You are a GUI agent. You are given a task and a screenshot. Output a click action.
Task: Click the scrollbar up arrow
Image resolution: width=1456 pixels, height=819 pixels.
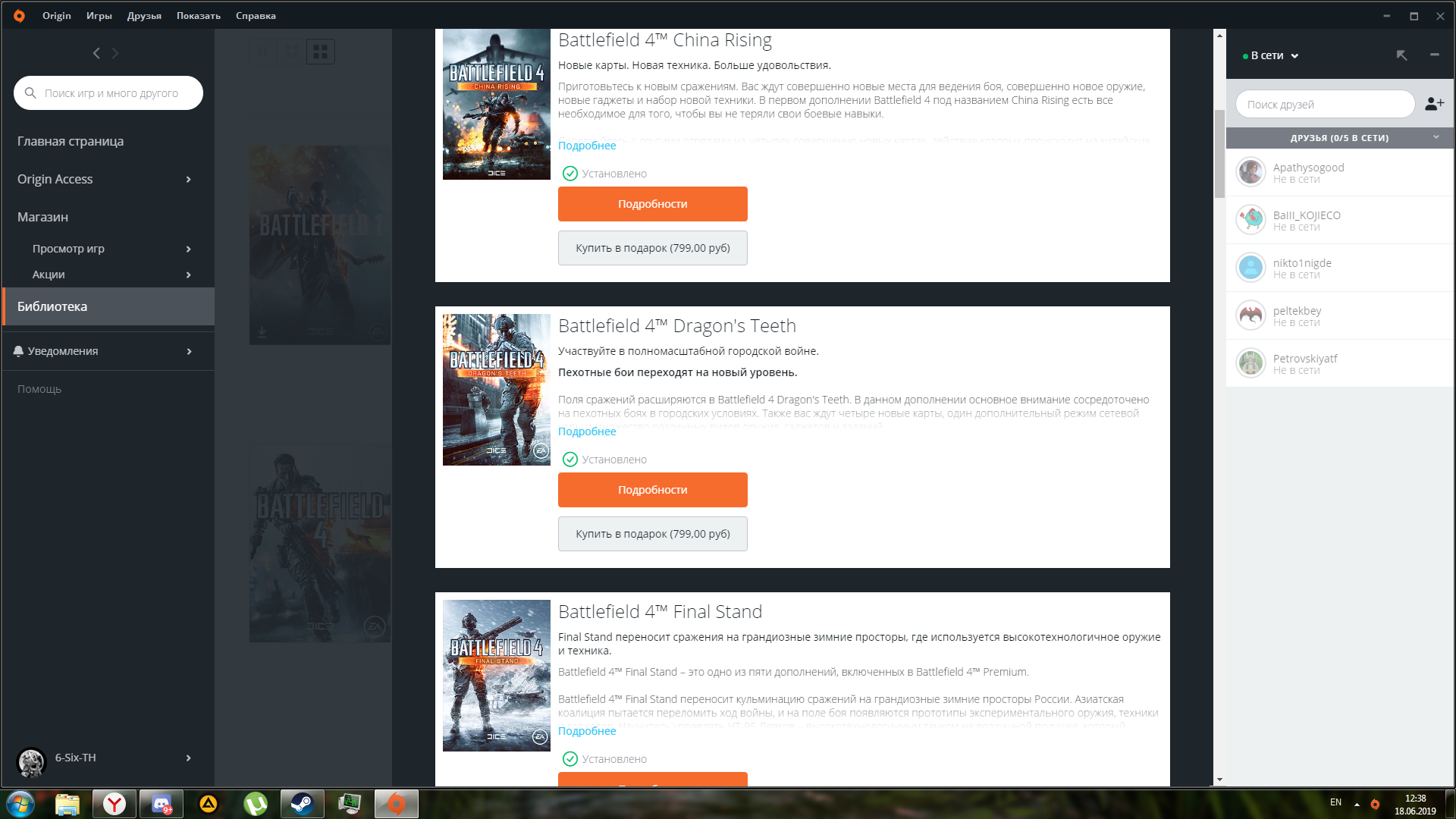[1219, 36]
